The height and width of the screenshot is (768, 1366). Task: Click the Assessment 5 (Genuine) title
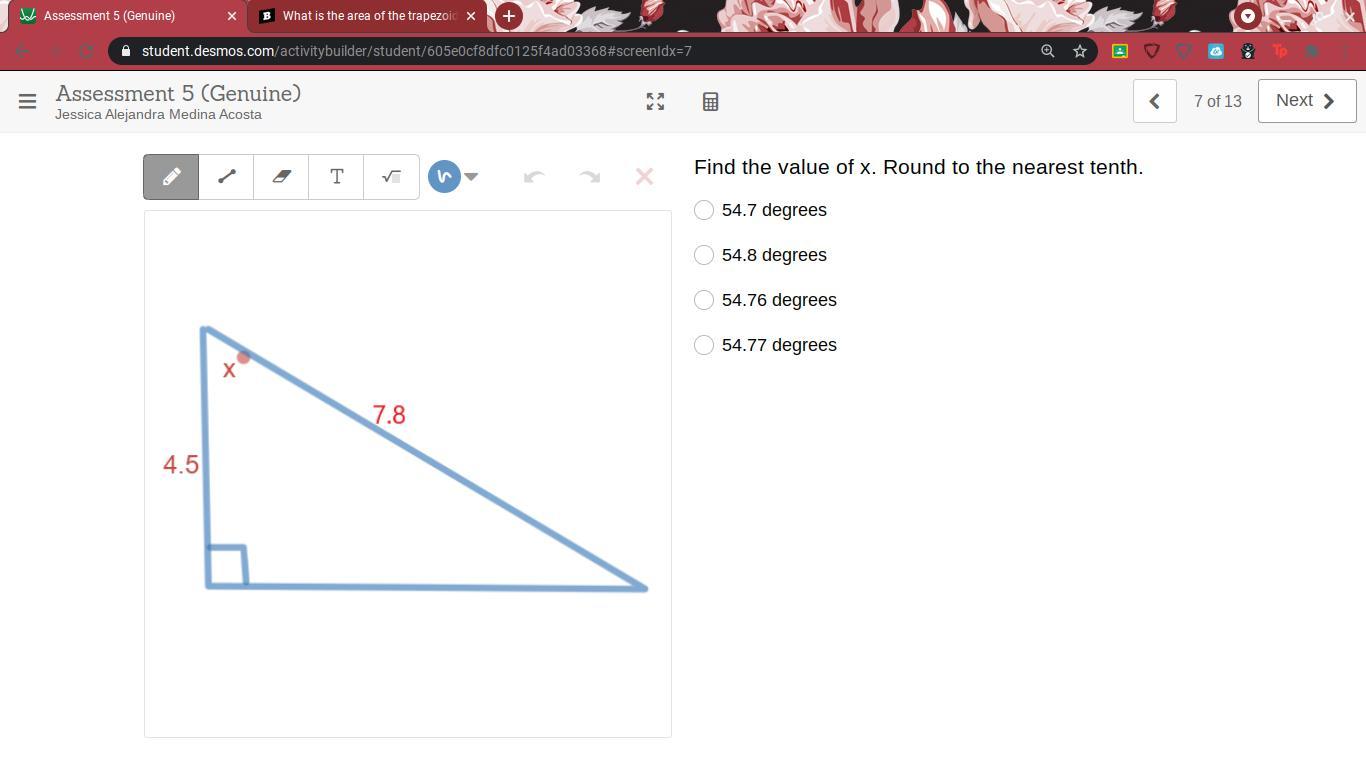click(178, 93)
